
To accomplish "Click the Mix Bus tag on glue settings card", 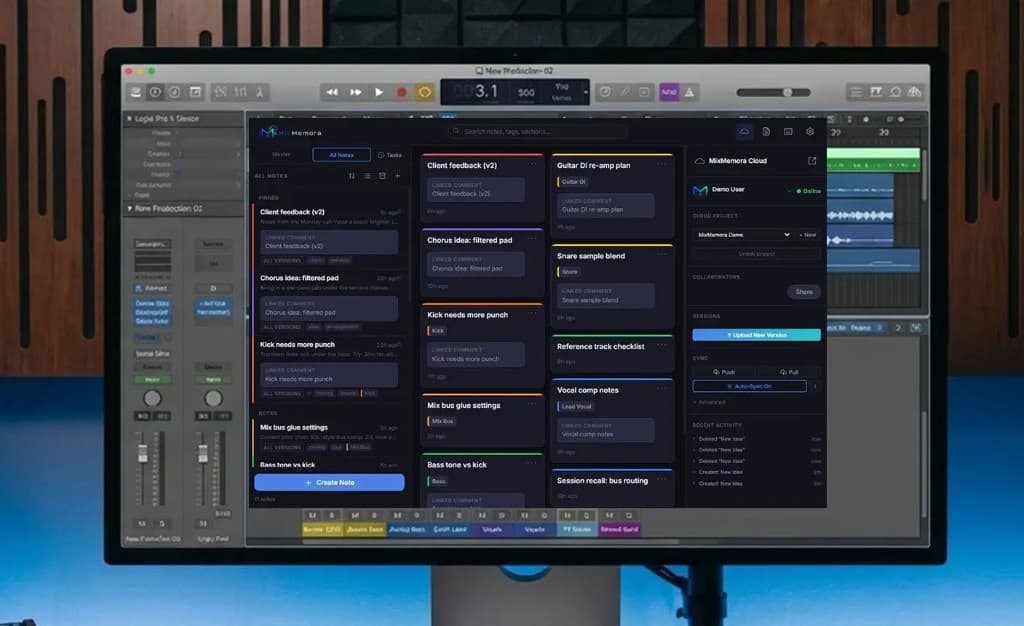I will click(x=441, y=422).
